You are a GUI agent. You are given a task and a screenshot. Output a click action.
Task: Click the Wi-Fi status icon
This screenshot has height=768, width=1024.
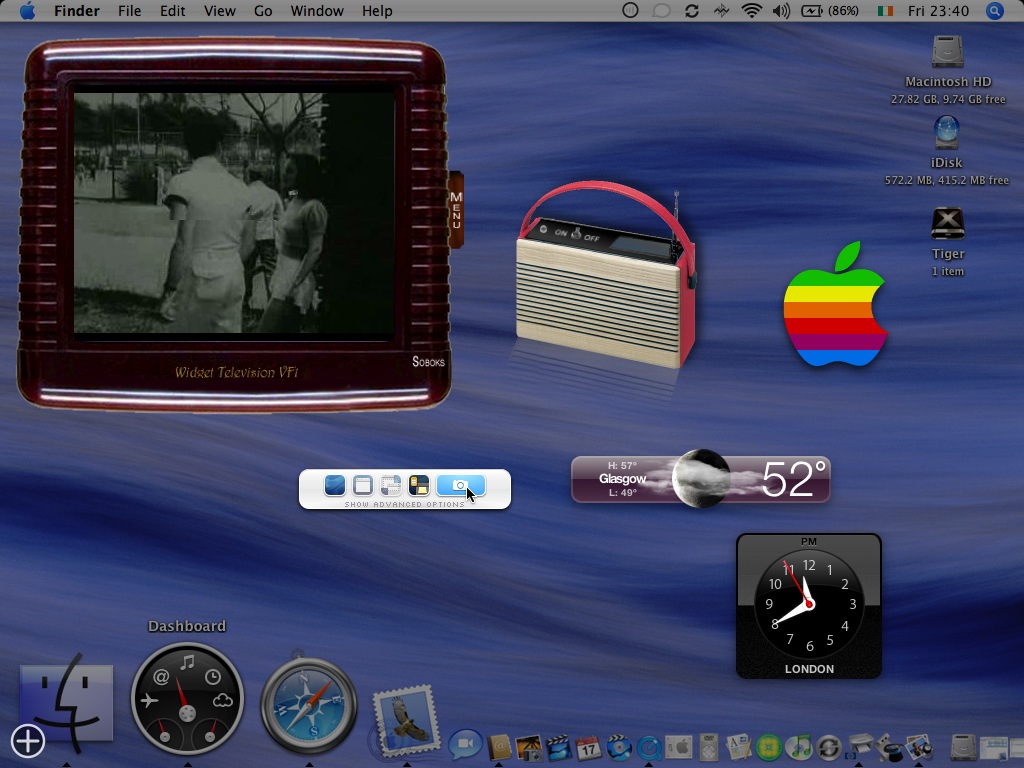(751, 11)
